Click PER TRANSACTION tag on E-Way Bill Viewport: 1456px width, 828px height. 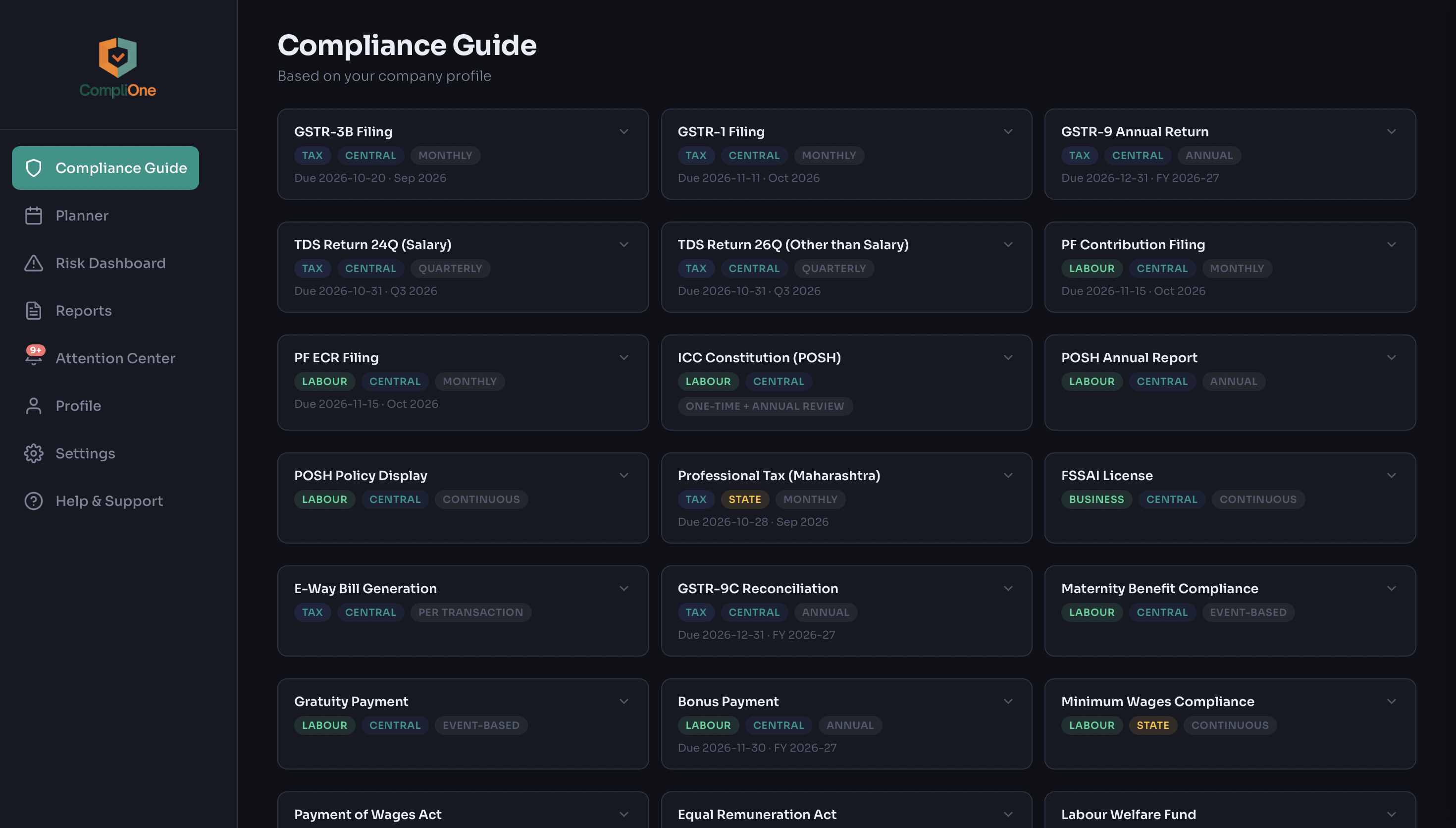470,612
